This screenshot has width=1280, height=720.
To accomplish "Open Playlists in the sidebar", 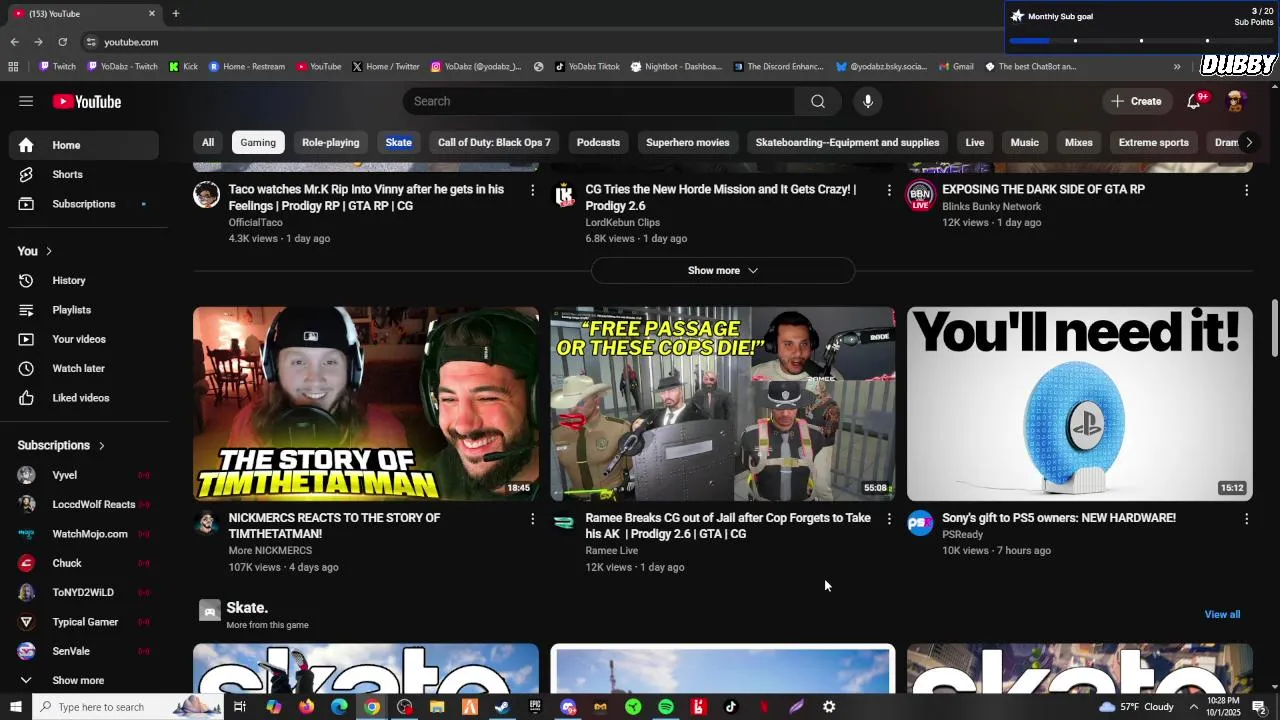I will 84,310.
